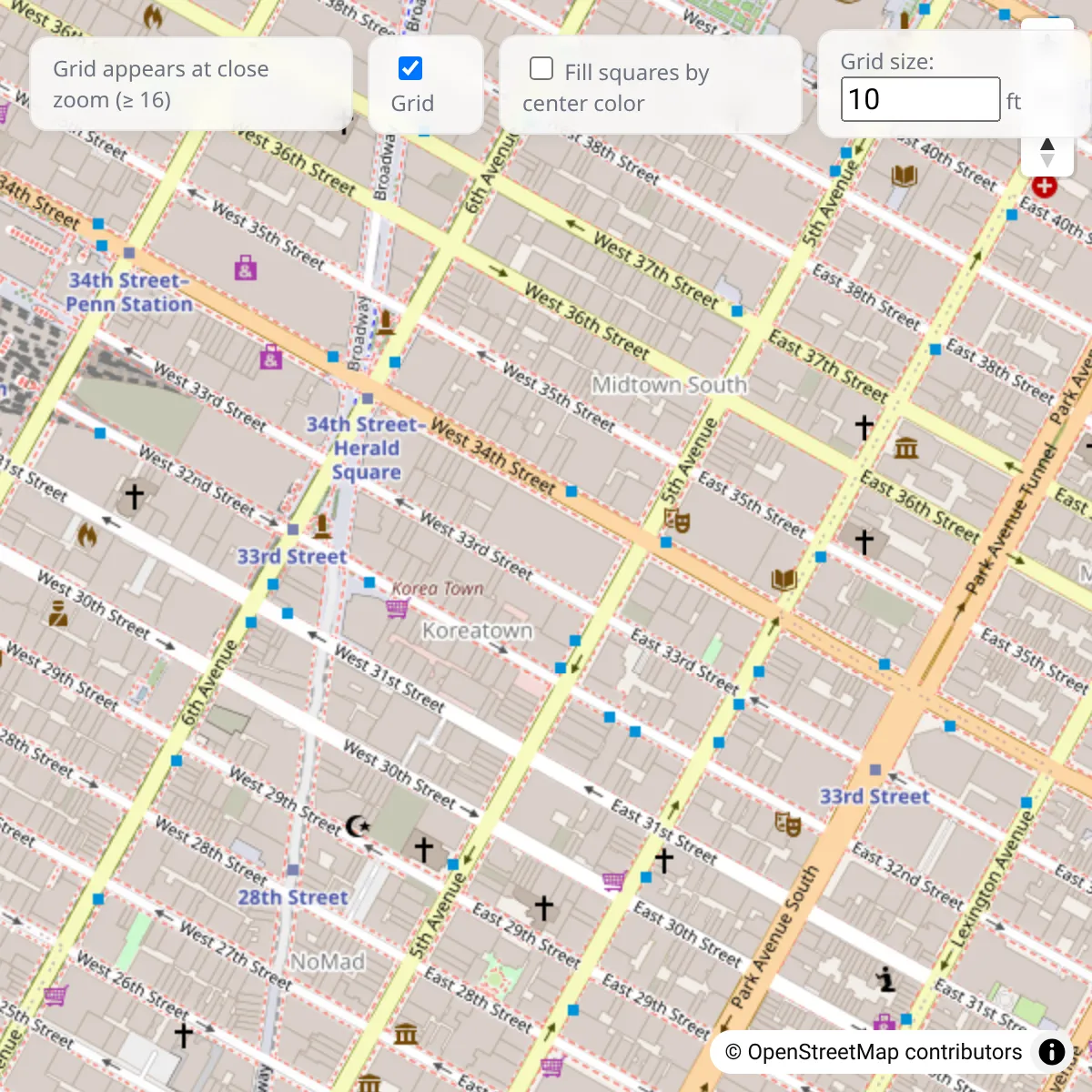Select the library book icon near East 40th Street

pos(904,176)
